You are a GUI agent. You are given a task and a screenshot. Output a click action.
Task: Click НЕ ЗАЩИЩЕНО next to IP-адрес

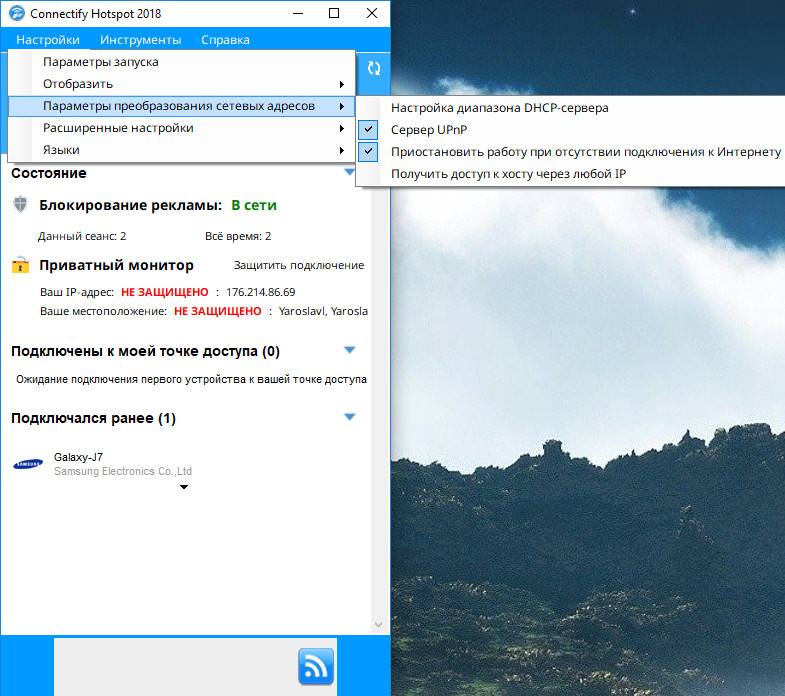[x=165, y=292]
